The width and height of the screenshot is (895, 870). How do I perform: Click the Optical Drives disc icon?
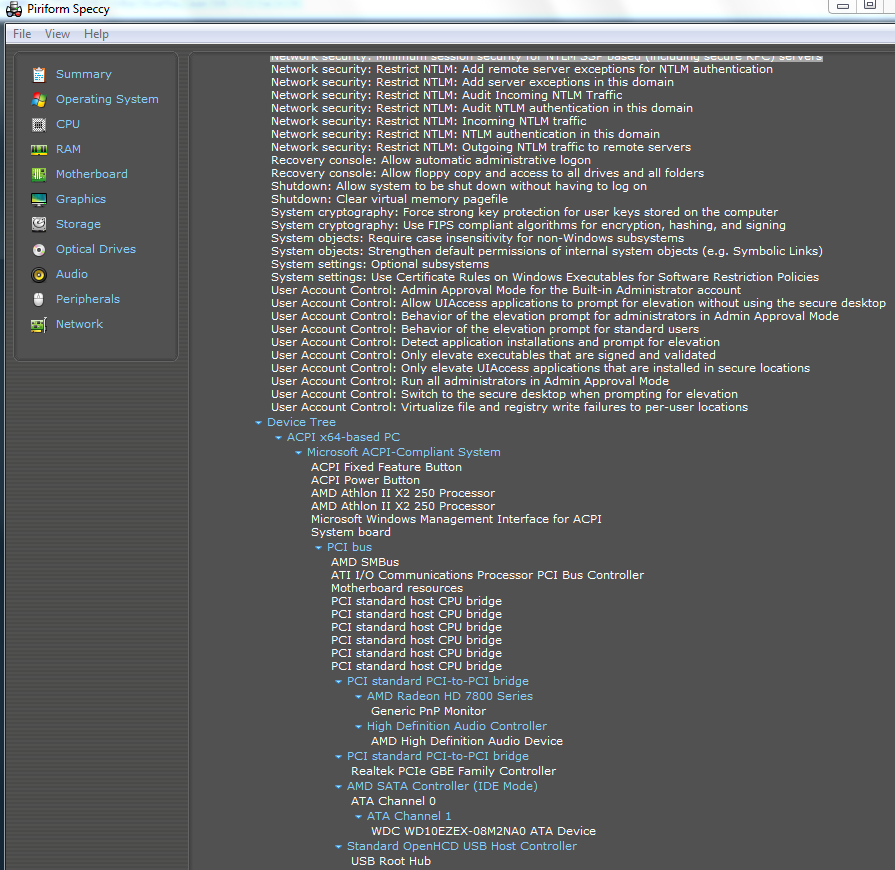tap(39, 249)
